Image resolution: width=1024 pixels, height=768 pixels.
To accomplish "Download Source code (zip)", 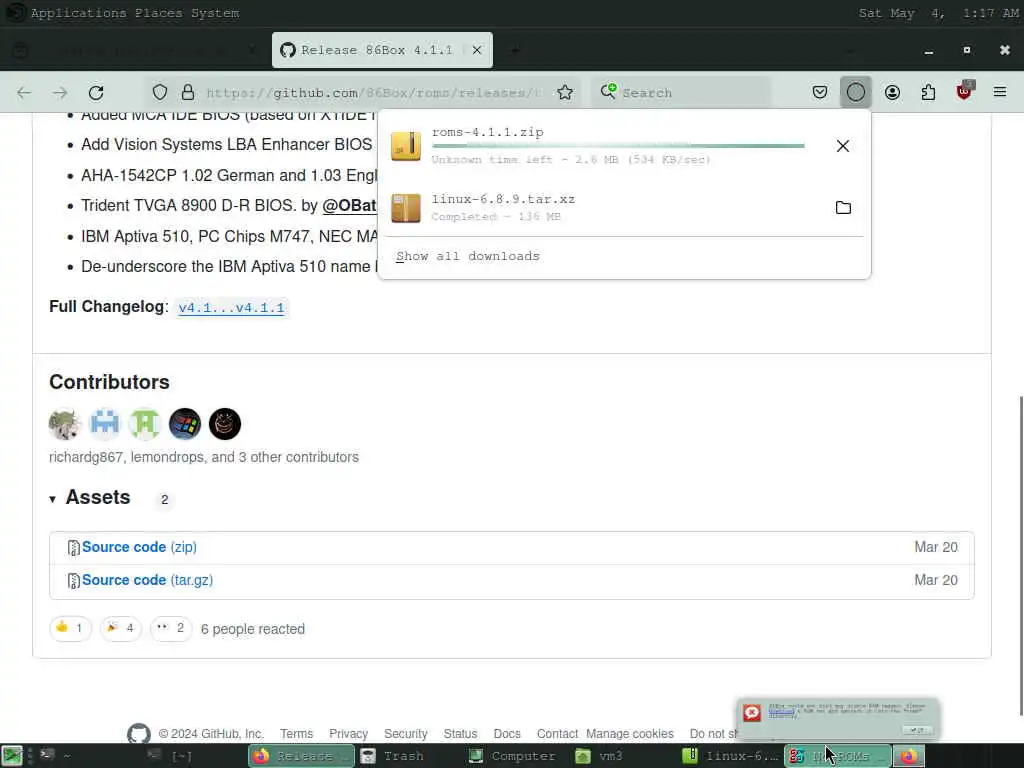I will pyautogui.click(x=139, y=547).
